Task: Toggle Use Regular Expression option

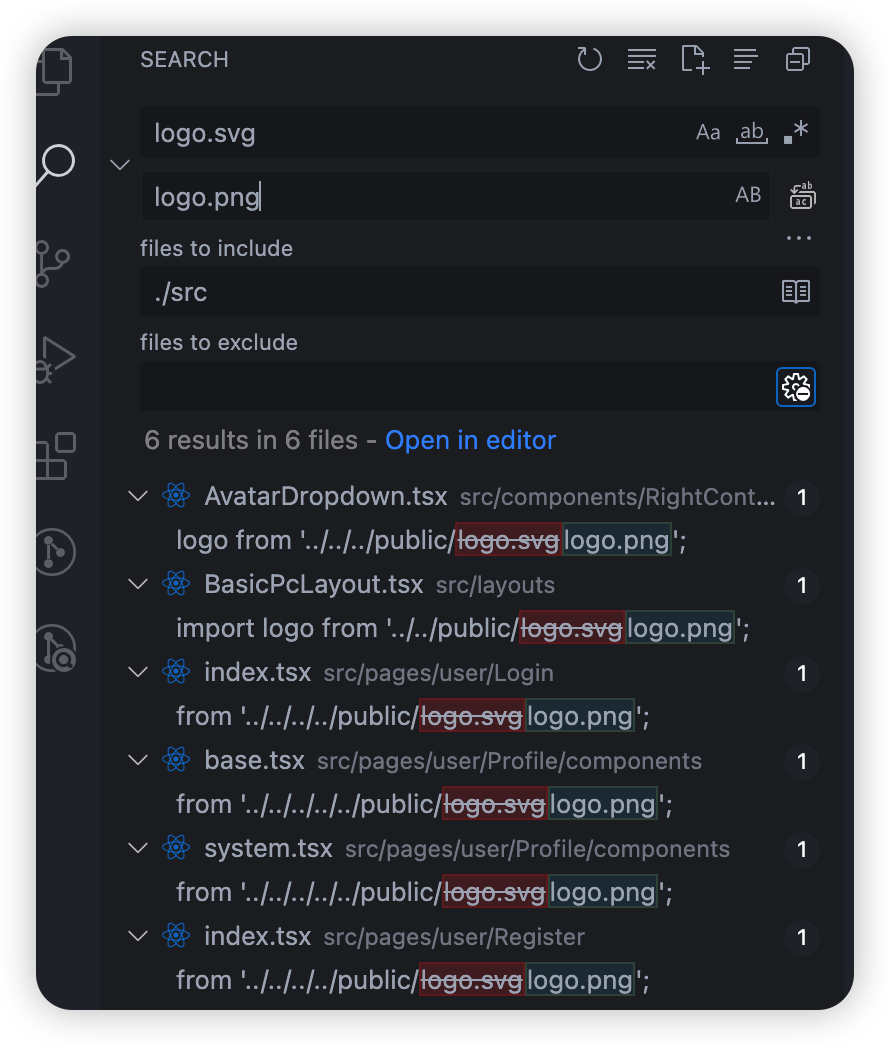Action: 797,131
